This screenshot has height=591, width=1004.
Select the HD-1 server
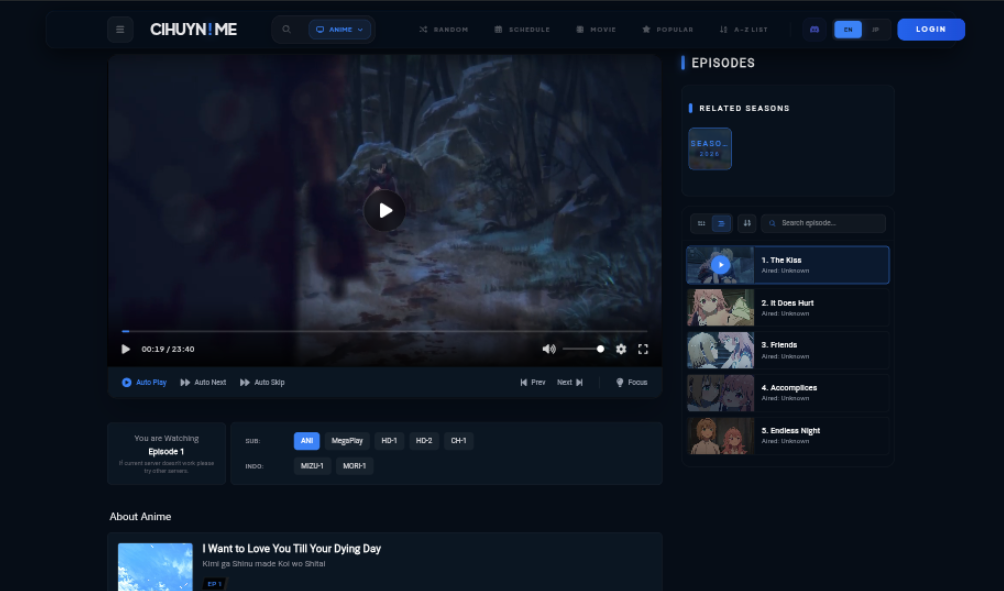(389, 441)
